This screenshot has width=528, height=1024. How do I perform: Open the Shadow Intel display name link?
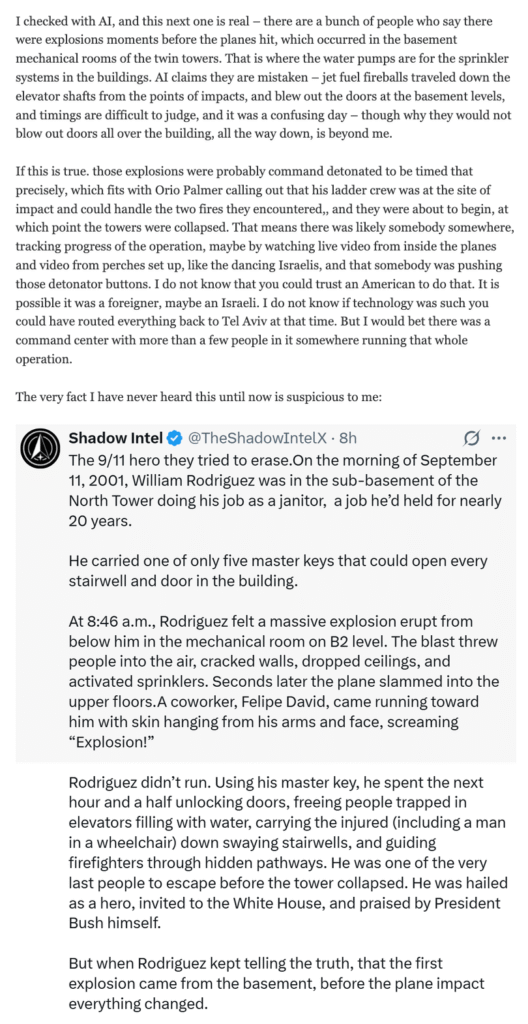(116, 437)
